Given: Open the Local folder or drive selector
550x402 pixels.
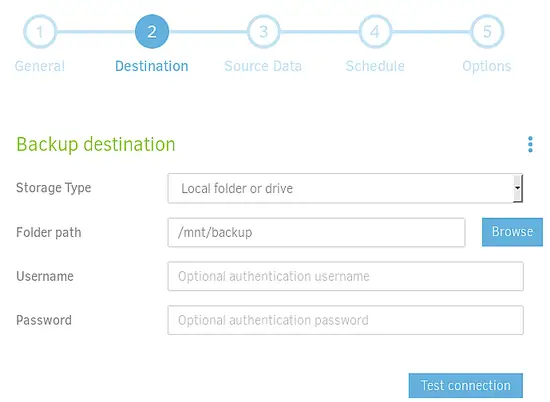Looking at the screenshot, I should (x=345, y=188).
